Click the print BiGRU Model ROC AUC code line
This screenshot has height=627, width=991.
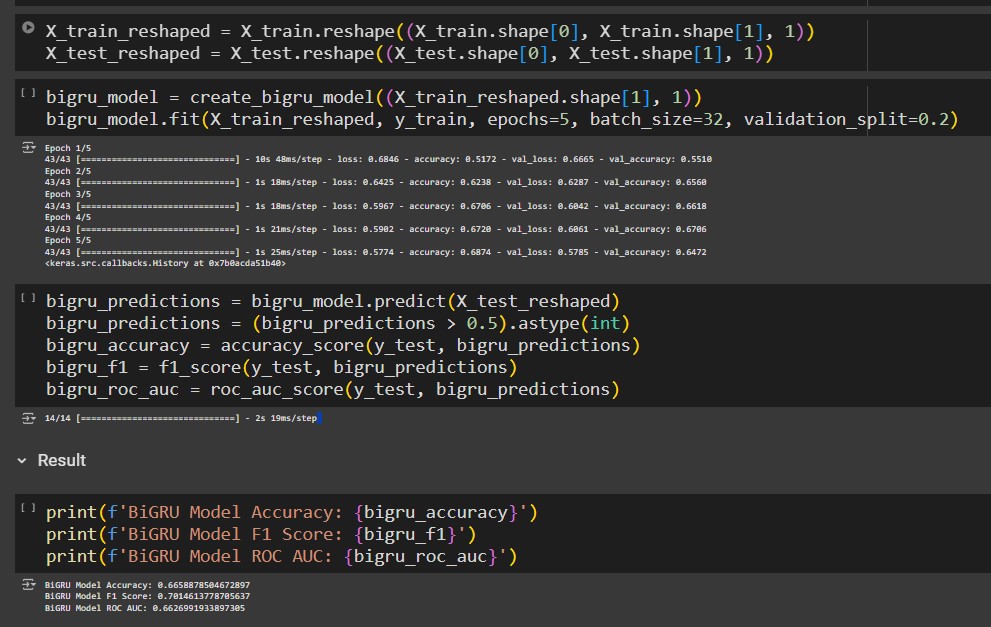coord(281,557)
